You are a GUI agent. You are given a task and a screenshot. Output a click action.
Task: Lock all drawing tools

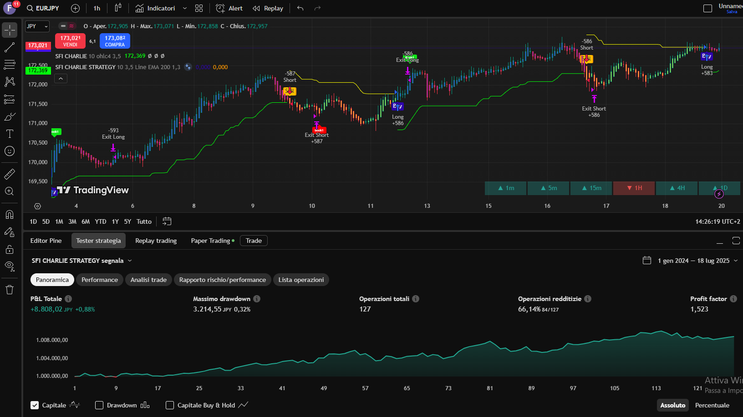[9, 249]
